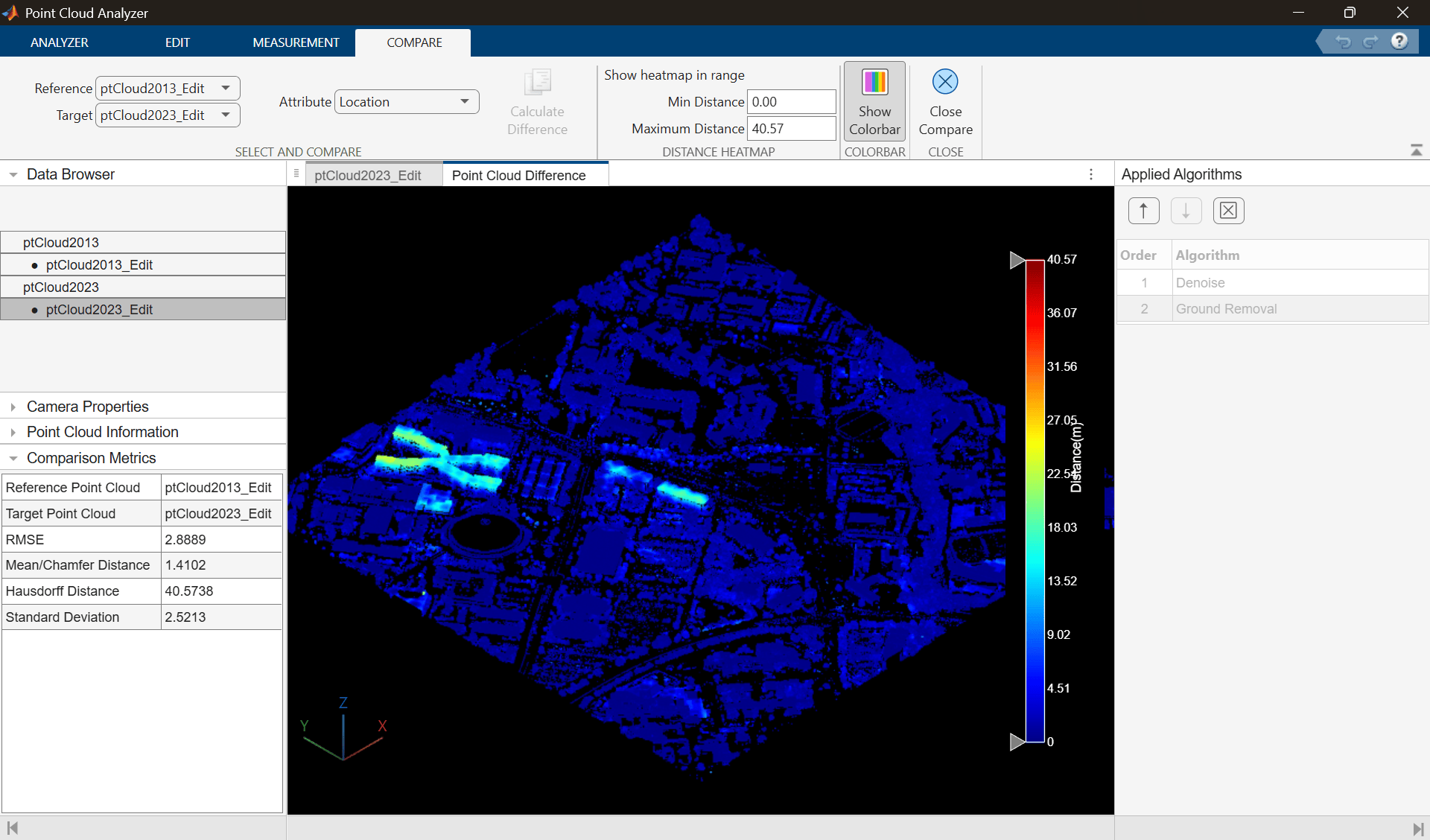Image resolution: width=1430 pixels, height=840 pixels.
Task: Move algorithm down with down arrow
Action: pos(1186,211)
